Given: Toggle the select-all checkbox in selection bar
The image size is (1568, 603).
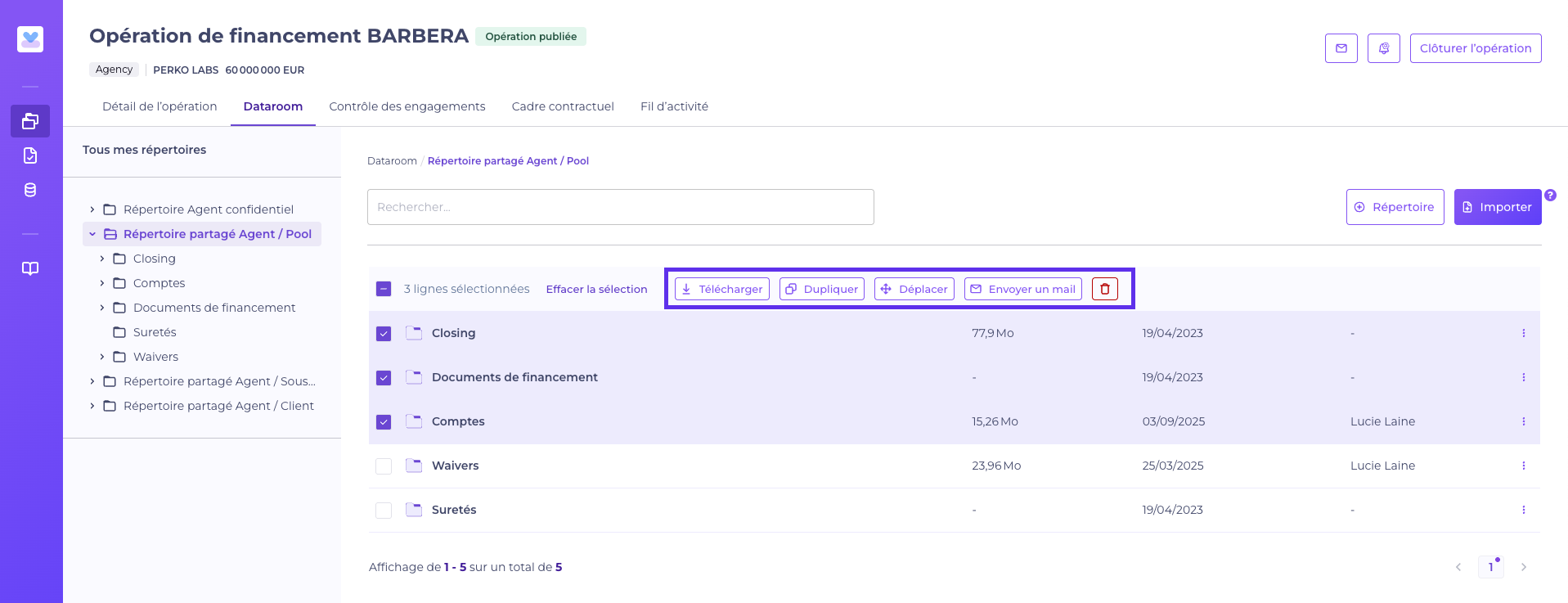Looking at the screenshot, I should [384, 289].
